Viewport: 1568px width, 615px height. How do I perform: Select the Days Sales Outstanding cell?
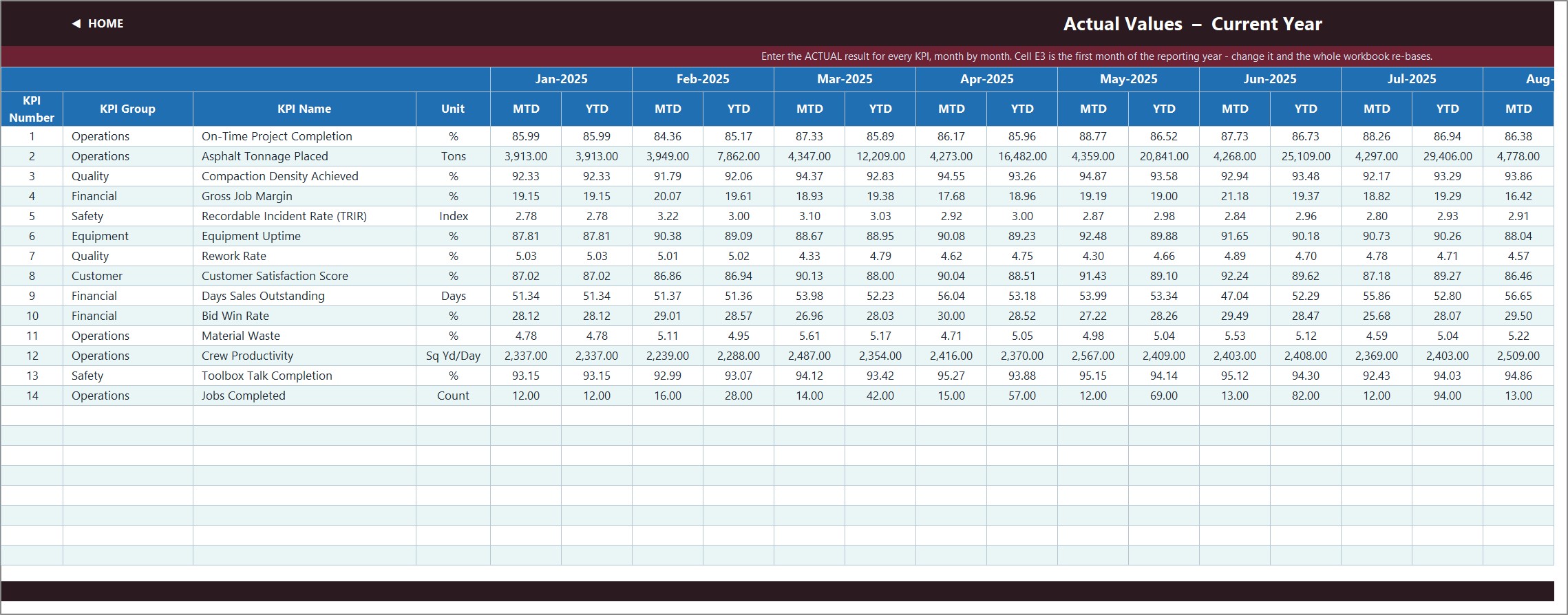(x=304, y=296)
